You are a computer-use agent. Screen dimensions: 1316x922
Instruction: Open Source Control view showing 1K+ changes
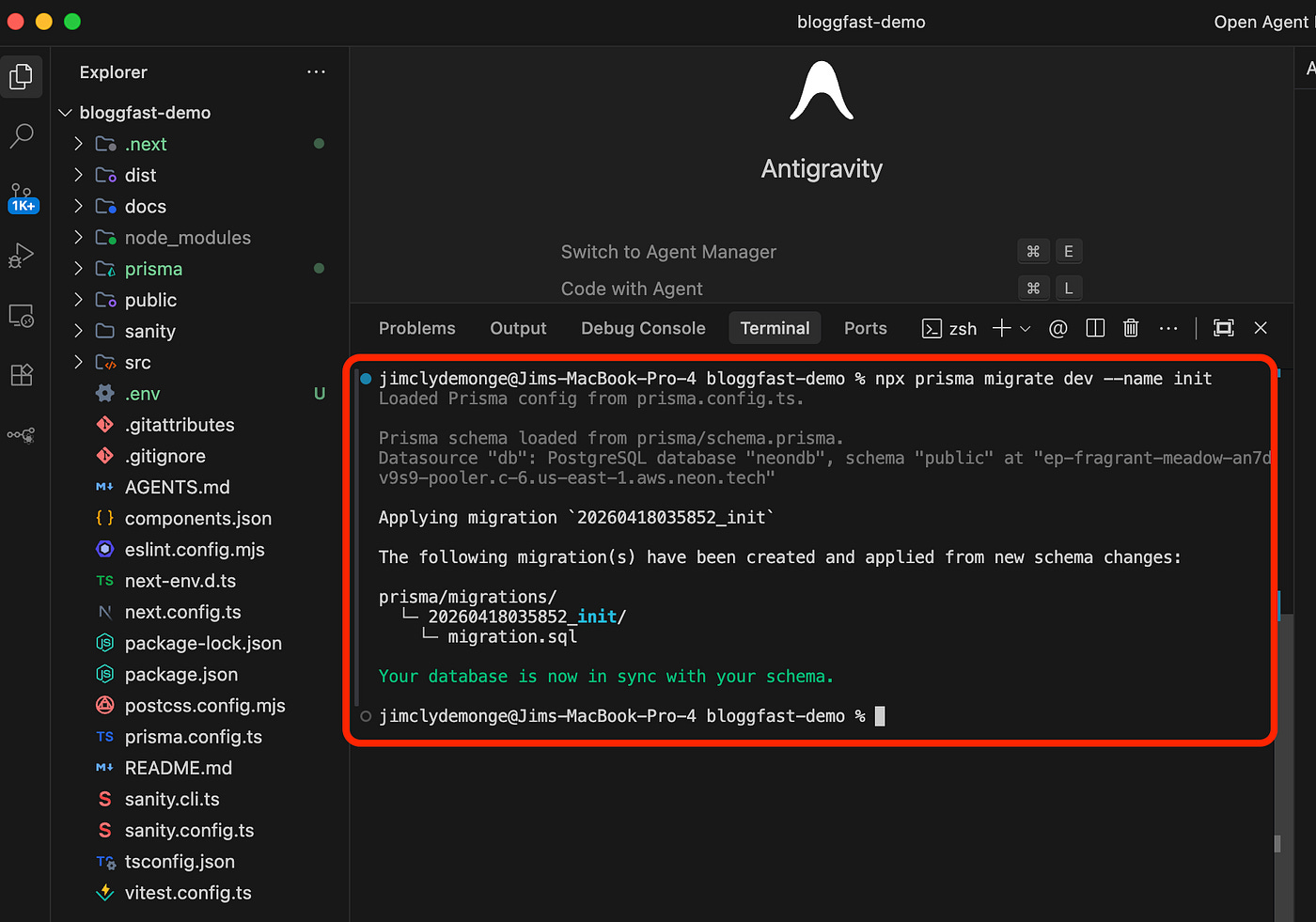22,195
